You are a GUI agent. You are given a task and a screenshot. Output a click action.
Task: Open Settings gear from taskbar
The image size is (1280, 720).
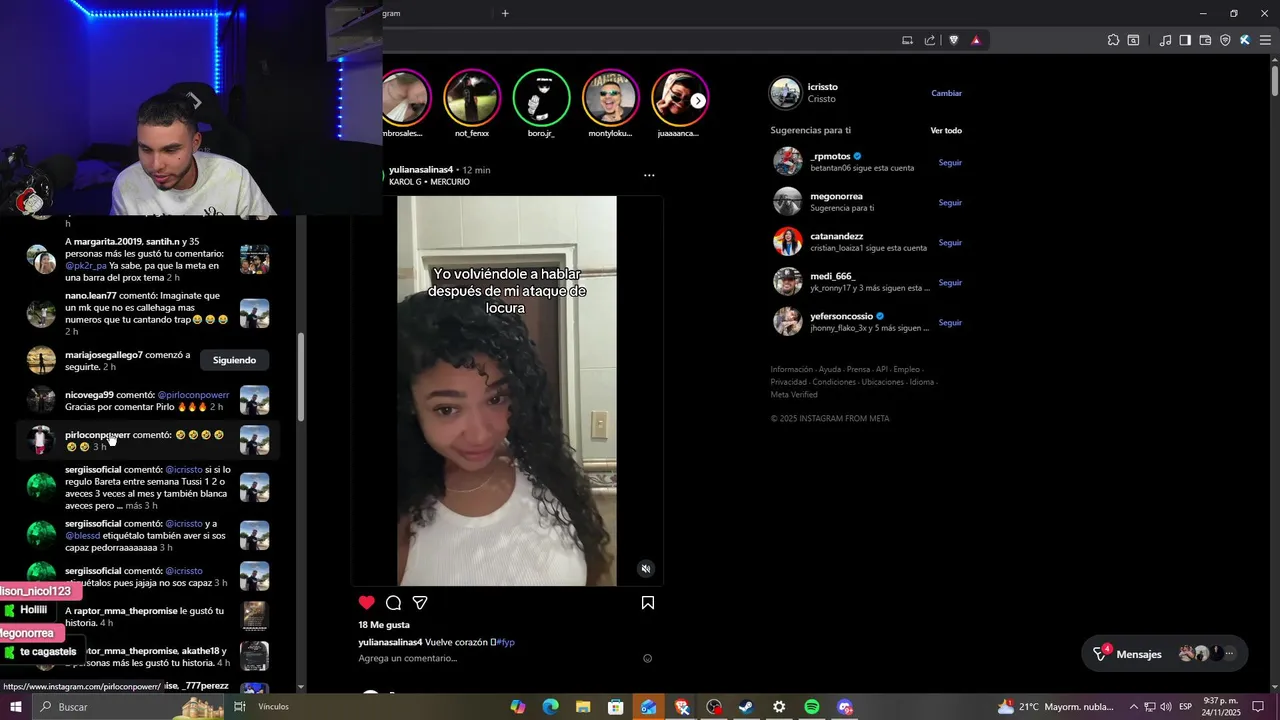(779, 707)
